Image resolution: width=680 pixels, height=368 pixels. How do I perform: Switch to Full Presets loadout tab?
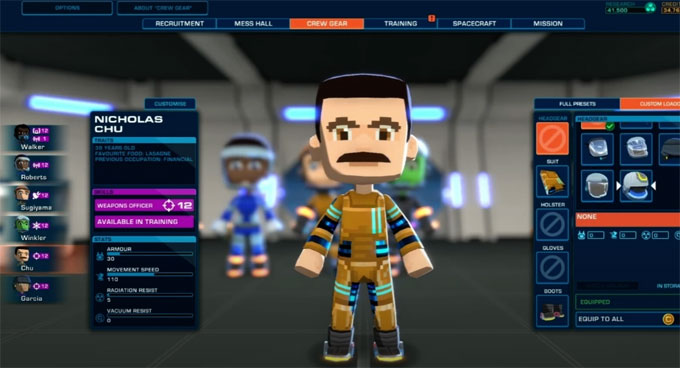click(x=577, y=104)
